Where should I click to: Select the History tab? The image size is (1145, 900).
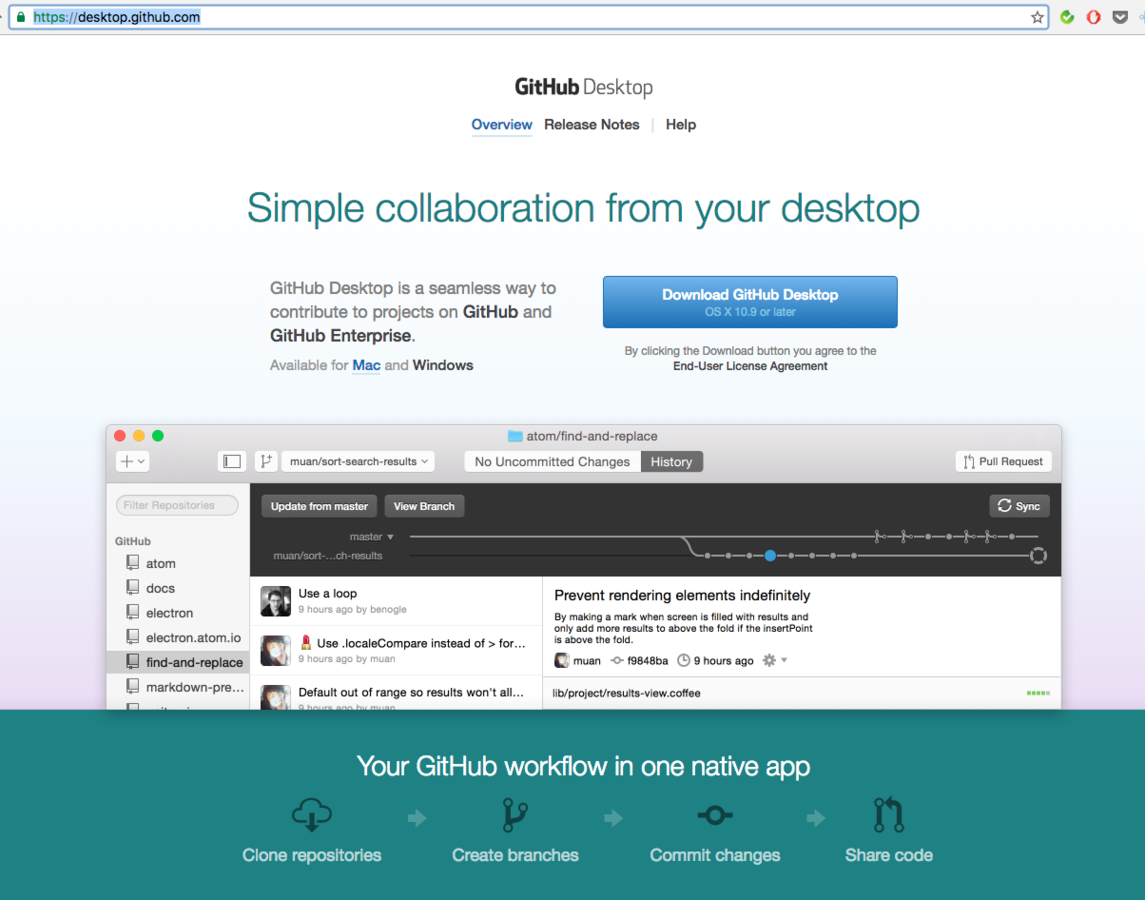pos(672,462)
